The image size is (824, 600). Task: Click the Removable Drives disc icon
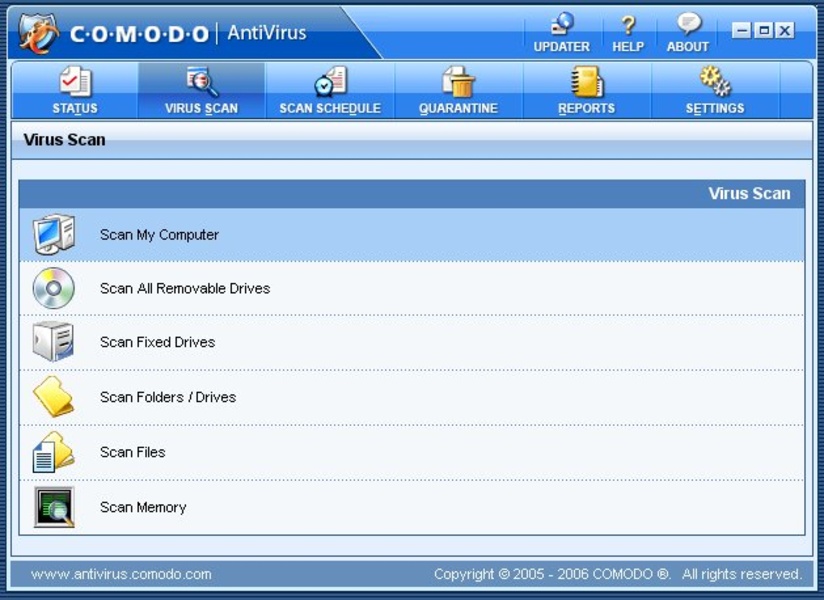53,289
